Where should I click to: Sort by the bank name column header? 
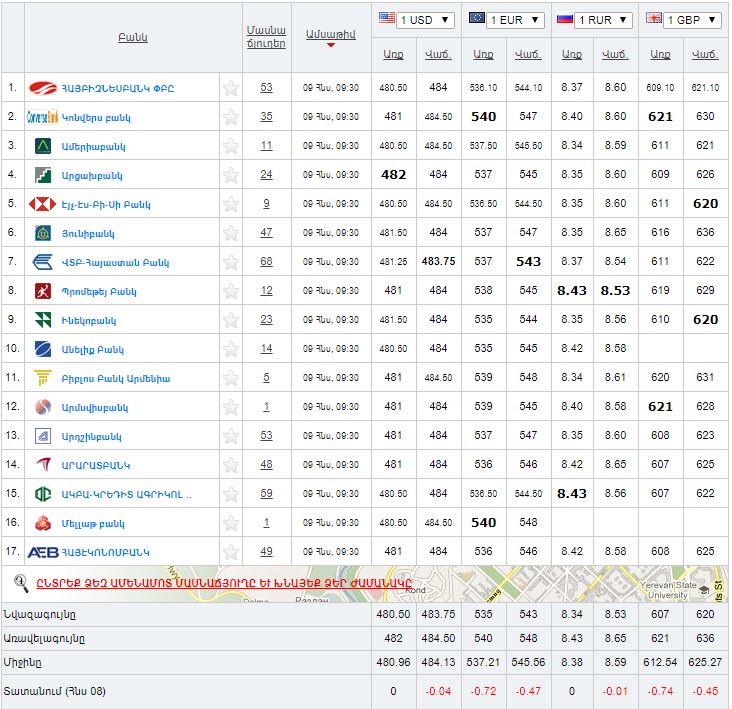[132, 38]
